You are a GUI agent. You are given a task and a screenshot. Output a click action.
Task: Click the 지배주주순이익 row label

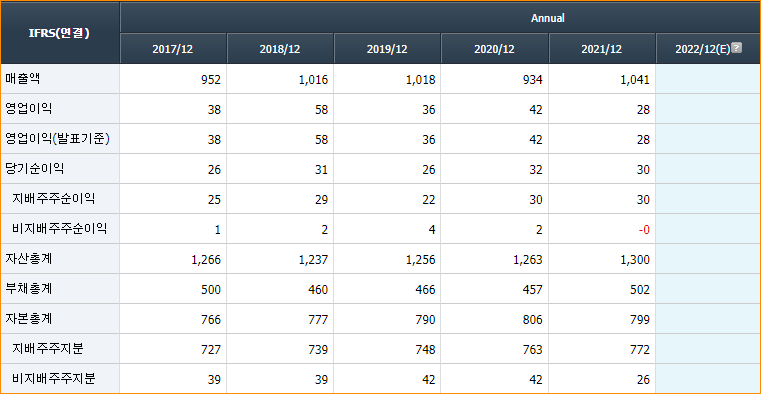(53, 199)
